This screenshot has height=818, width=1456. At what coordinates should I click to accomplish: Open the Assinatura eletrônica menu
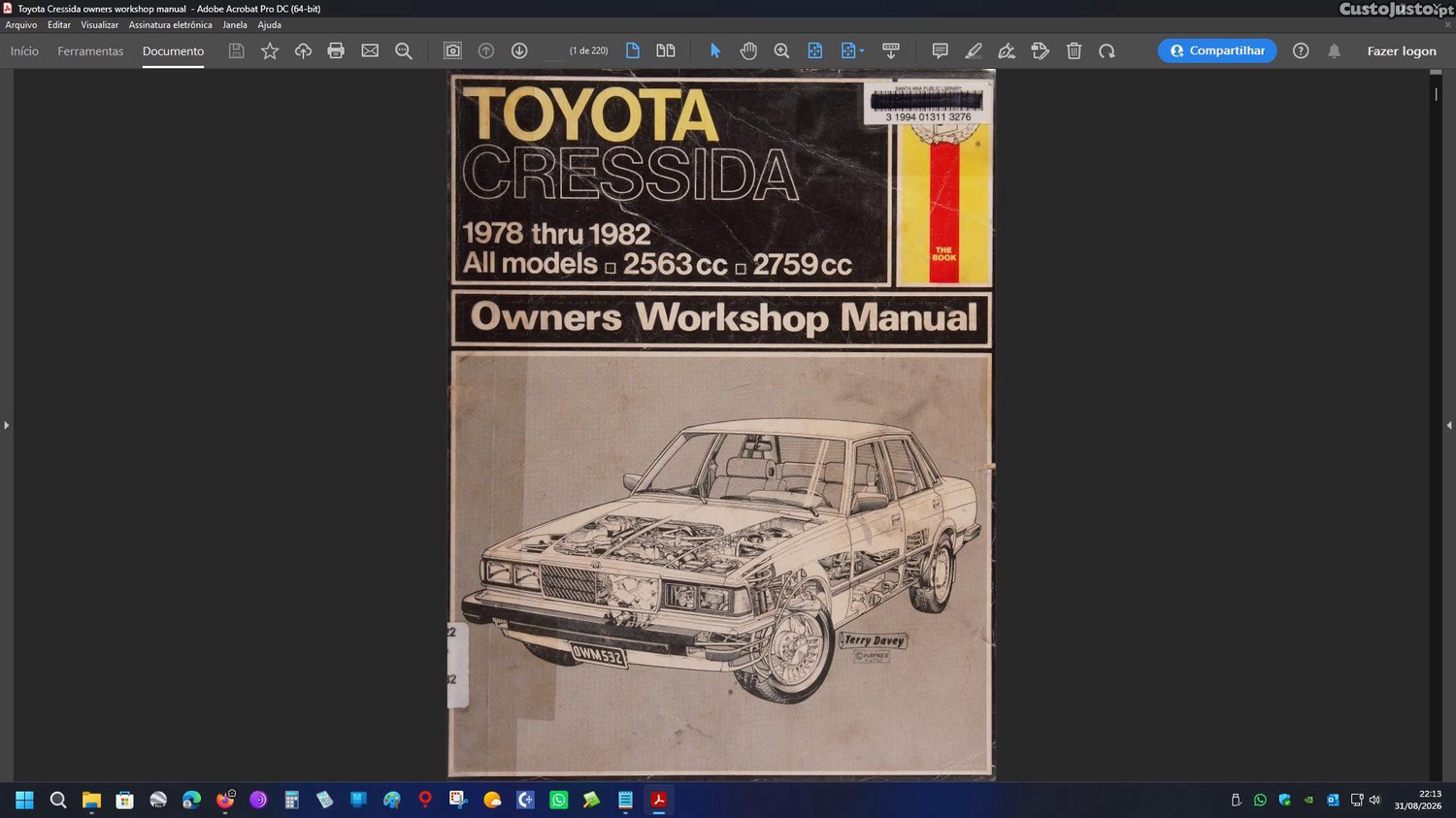point(171,25)
